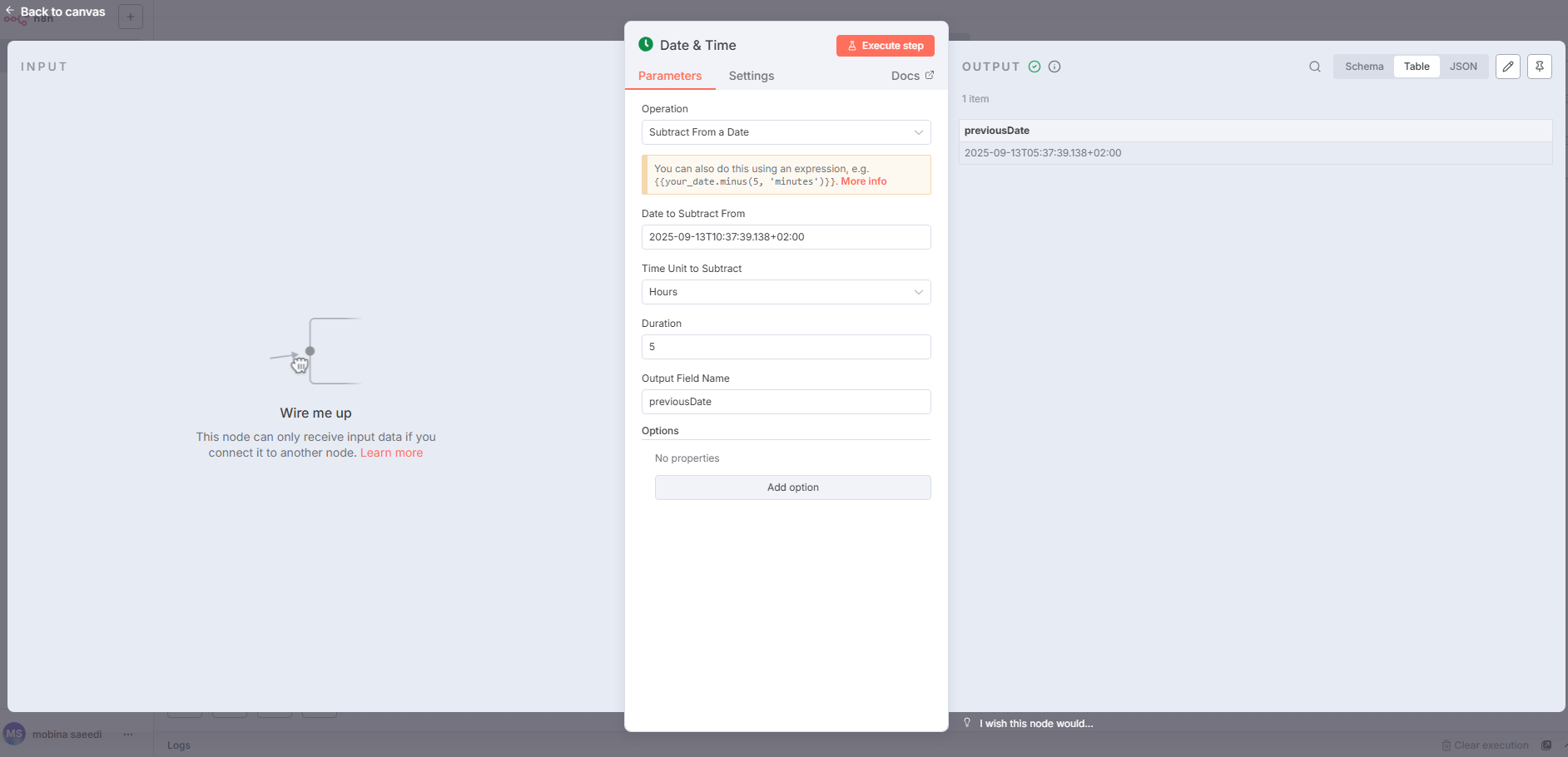The height and width of the screenshot is (757, 1568).
Task: Switch output view to JSON
Action: (x=1463, y=67)
